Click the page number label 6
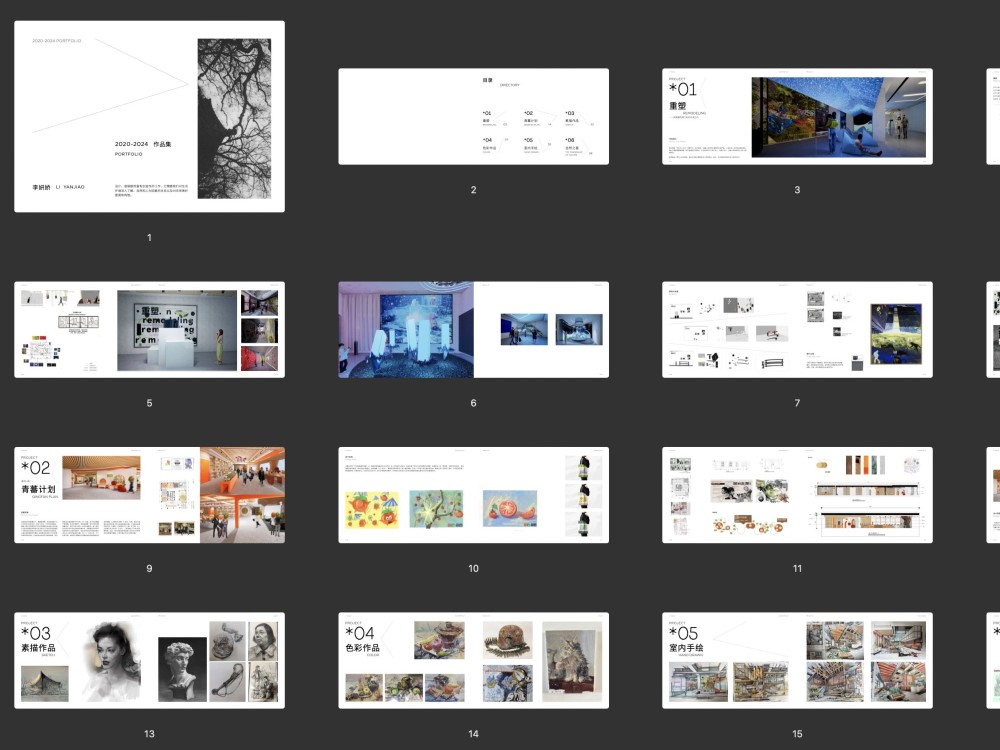 473,402
